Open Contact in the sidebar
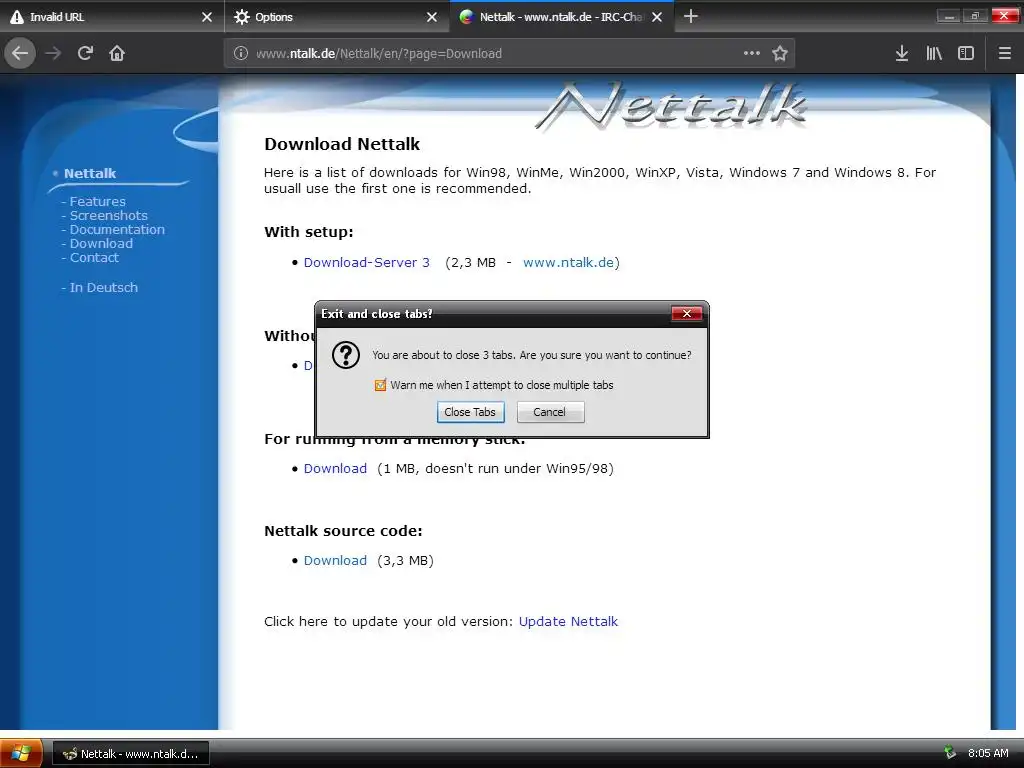This screenshot has height=768, width=1024. pyautogui.click(x=94, y=257)
